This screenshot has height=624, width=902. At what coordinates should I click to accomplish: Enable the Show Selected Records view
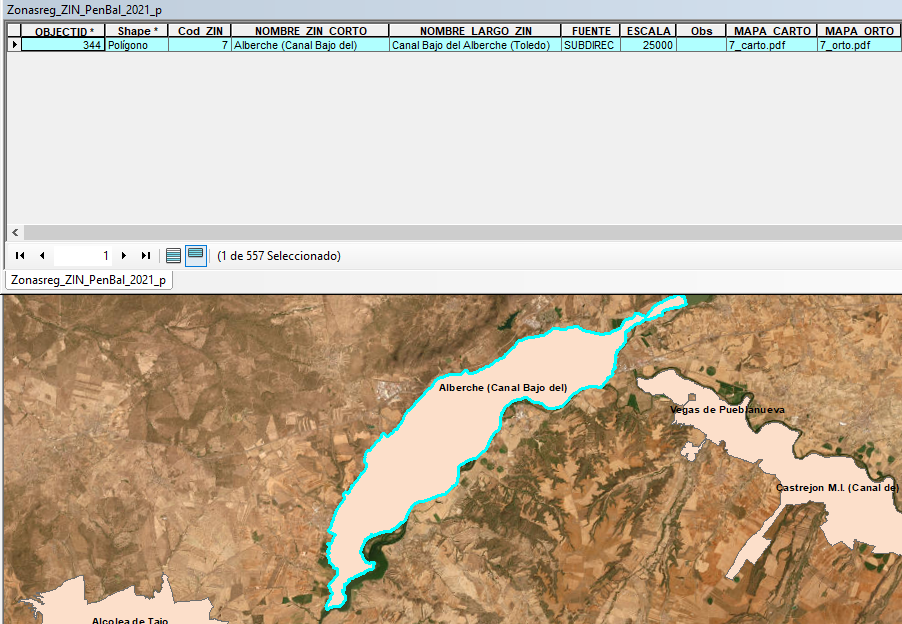point(196,255)
